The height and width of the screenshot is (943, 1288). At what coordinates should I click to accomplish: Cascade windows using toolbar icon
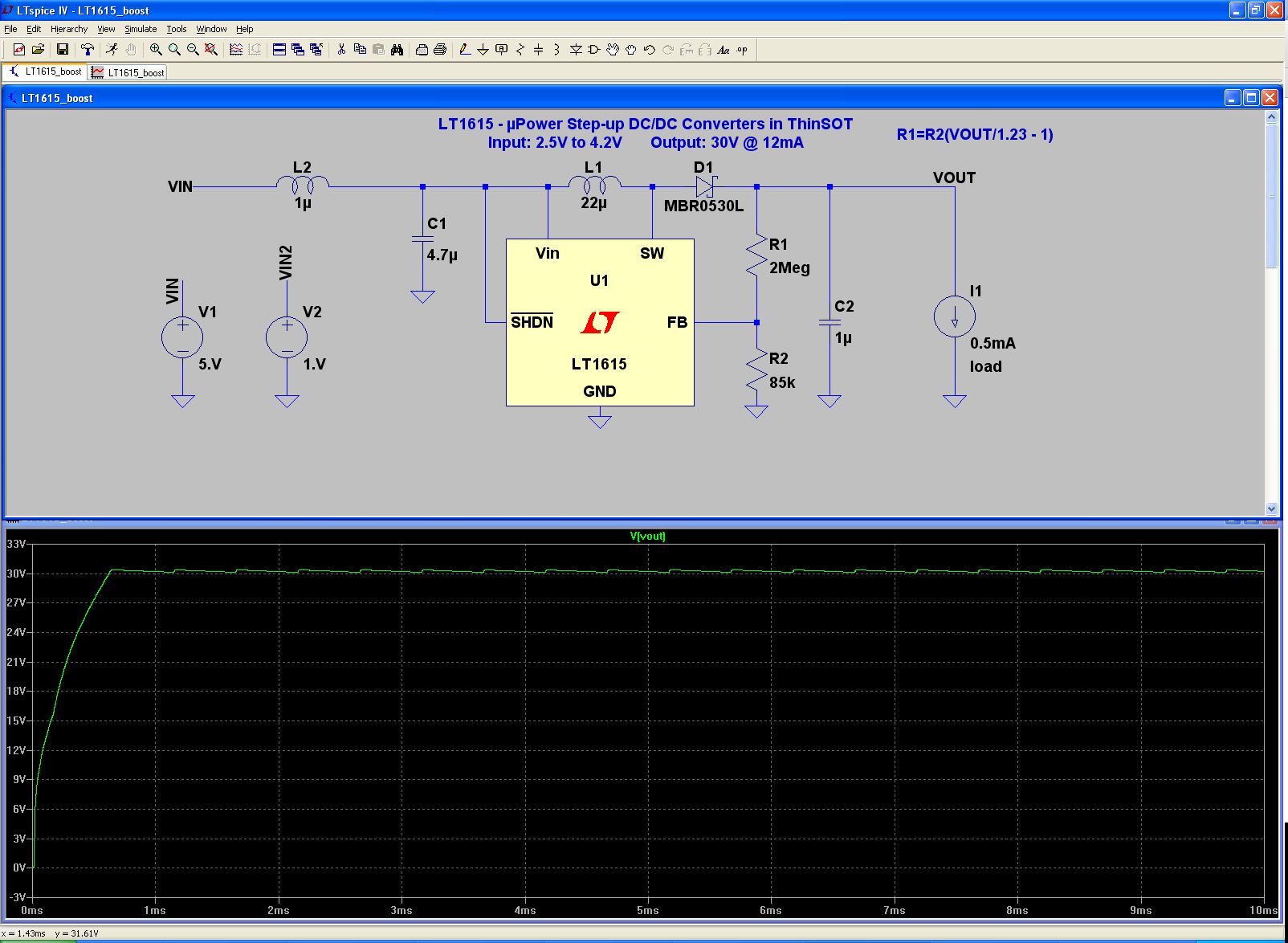298,50
